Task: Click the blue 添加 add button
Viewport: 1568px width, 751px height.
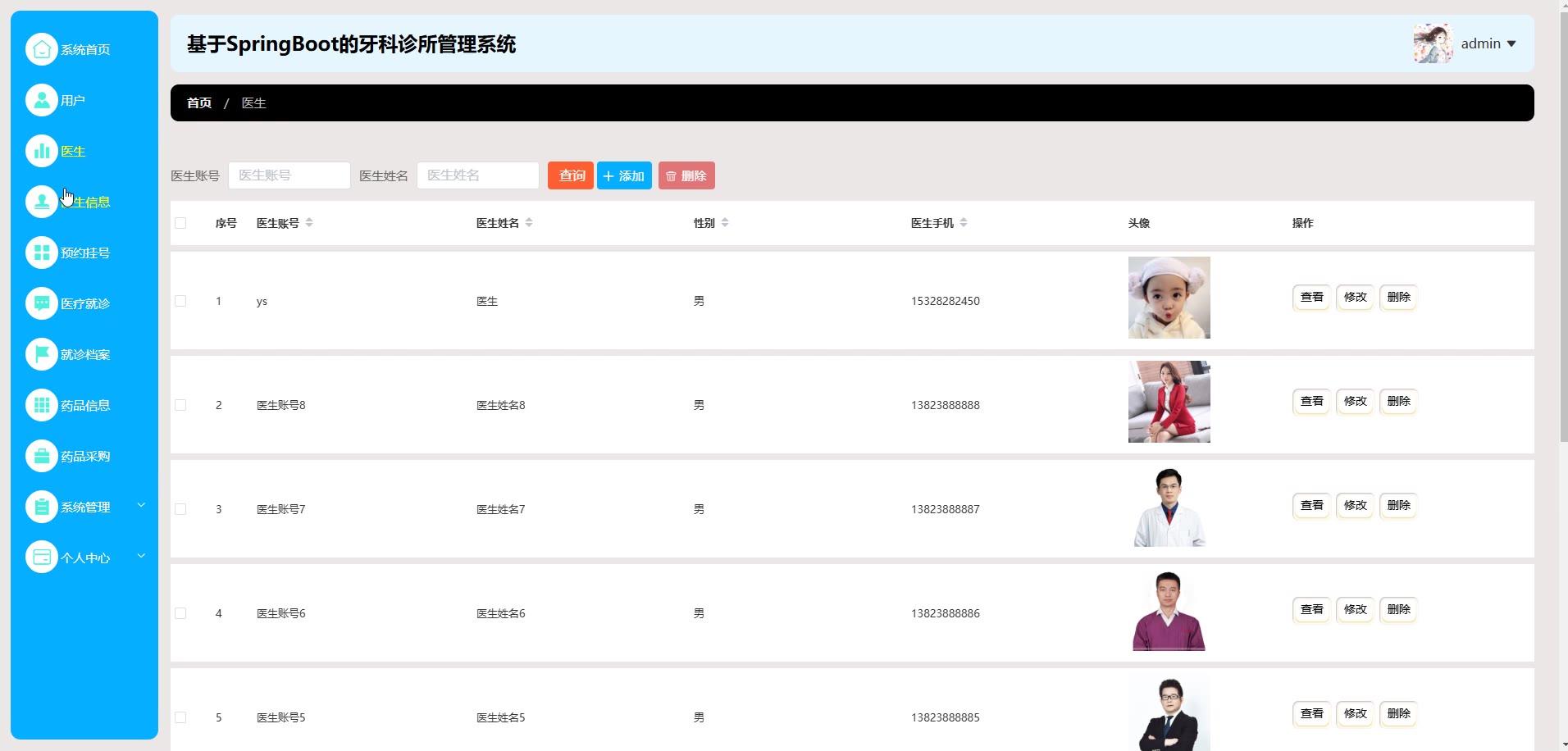Action: [624, 175]
